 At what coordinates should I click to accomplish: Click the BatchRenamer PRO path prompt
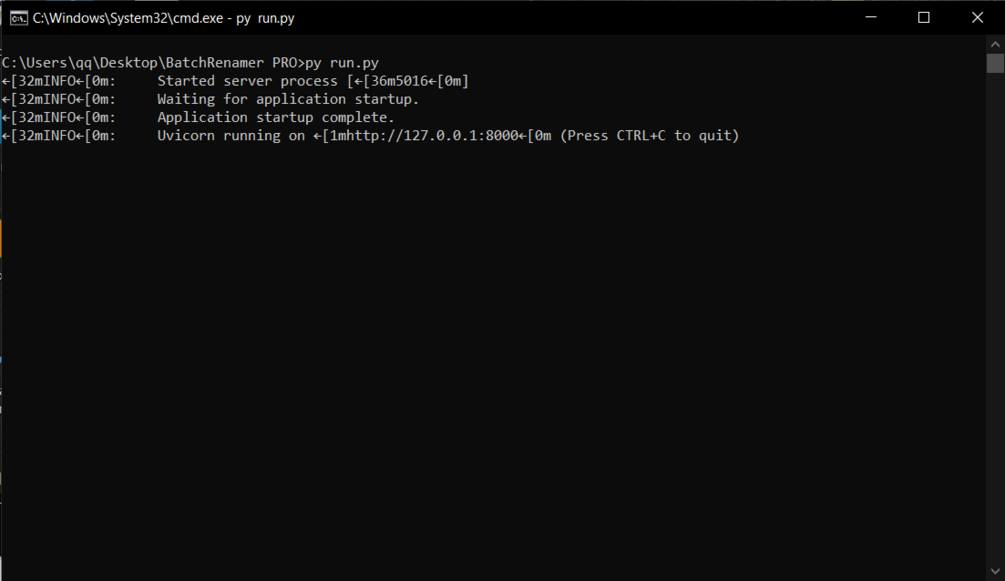153,63
